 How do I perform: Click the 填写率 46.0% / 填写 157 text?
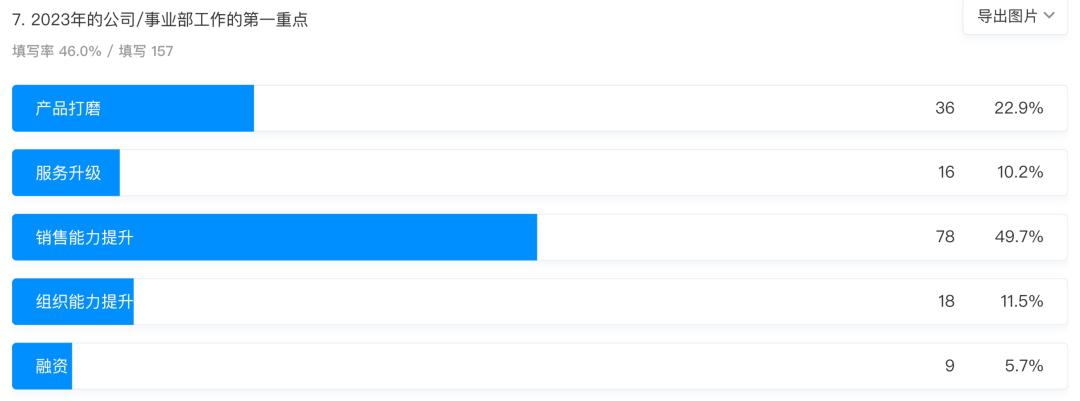pyautogui.click(x=92, y=51)
